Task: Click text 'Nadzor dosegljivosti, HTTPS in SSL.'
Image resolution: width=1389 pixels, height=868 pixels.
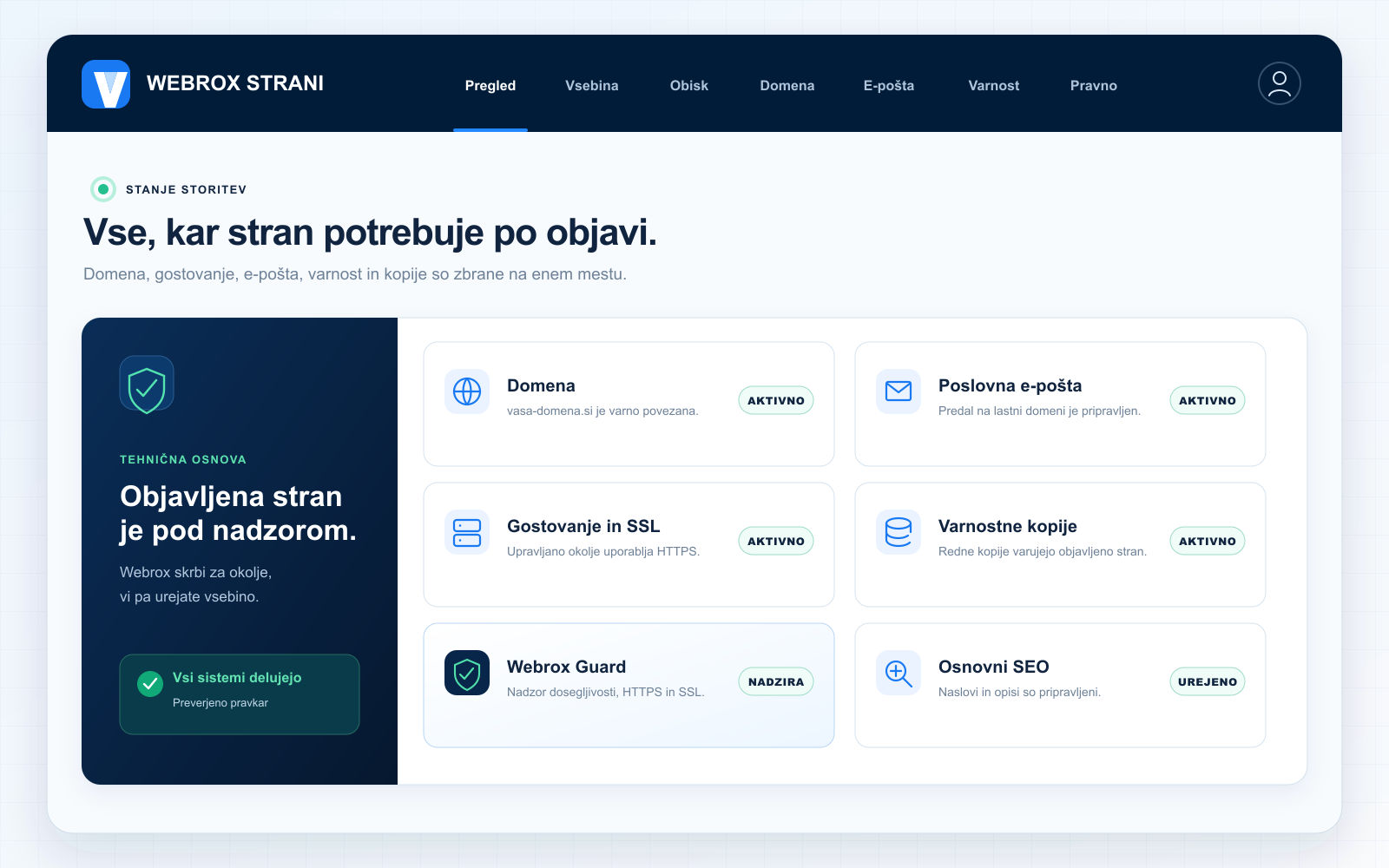Action: (x=606, y=692)
